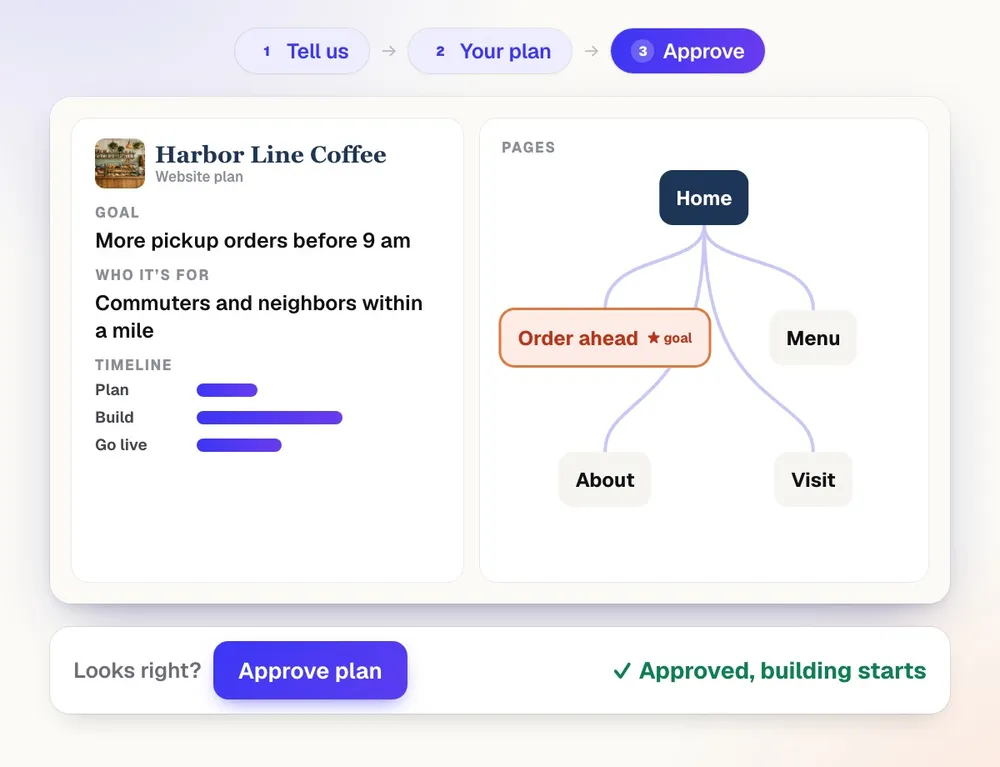Click the PAGES section label
The height and width of the screenshot is (767, 1000).
pos(528,147)
